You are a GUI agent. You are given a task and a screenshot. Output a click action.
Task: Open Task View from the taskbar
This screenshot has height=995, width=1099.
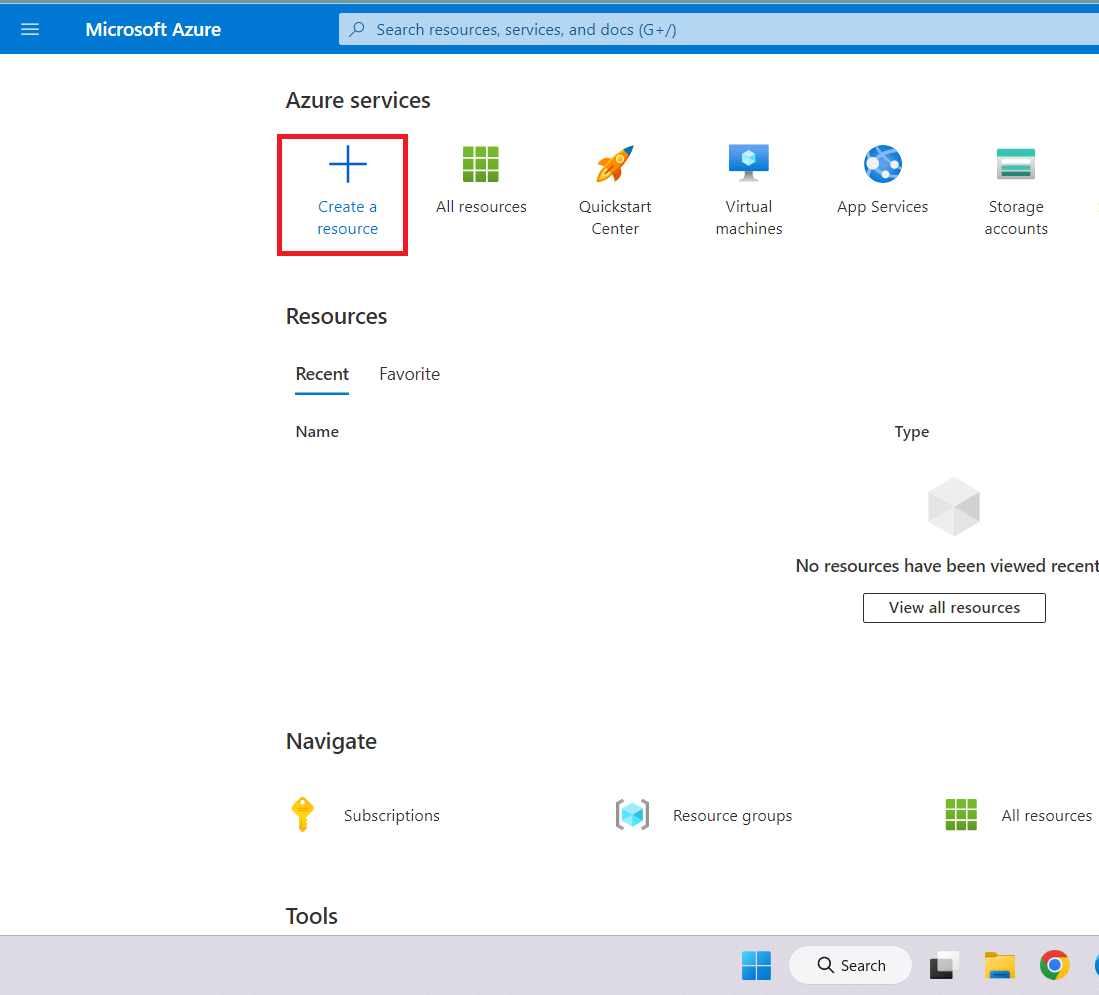[943, 966]
